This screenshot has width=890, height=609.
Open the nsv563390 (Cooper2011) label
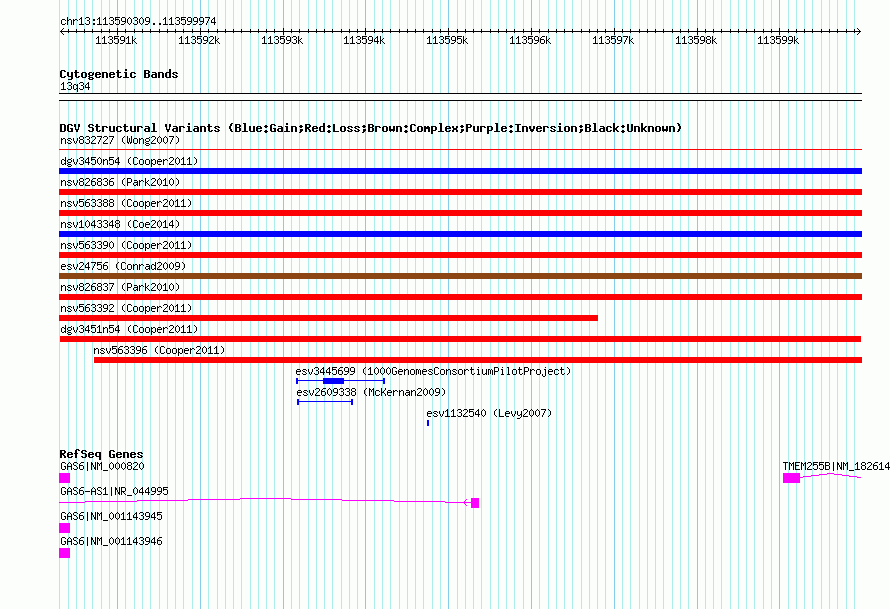126,245
